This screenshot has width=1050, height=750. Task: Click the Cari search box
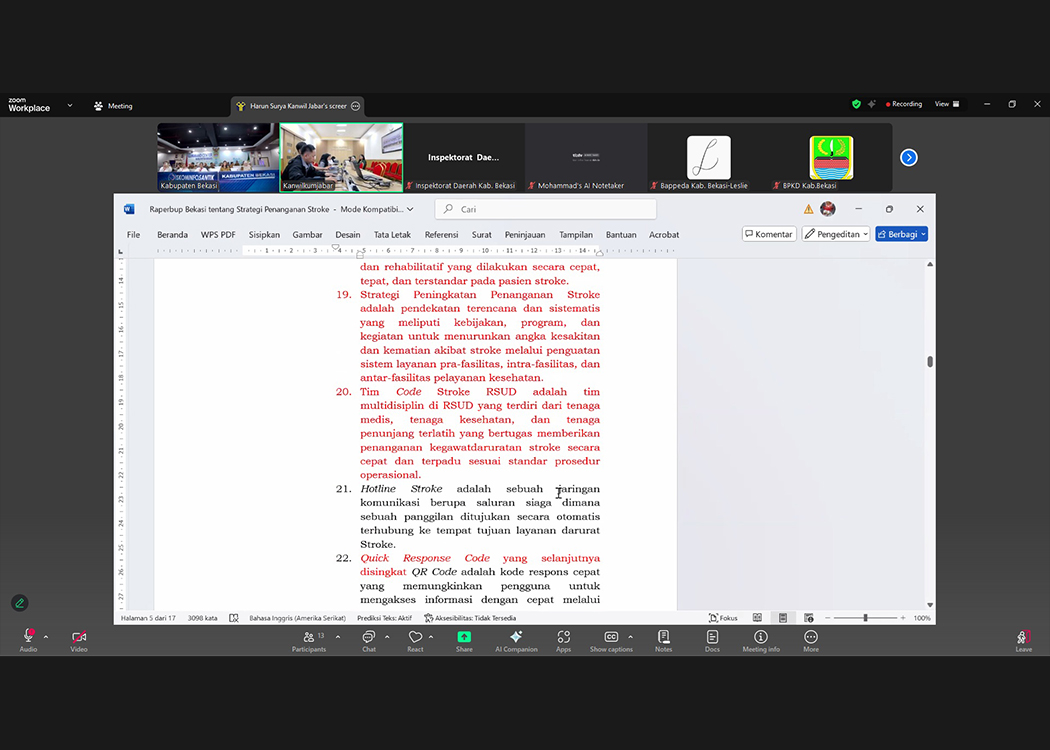546,209
